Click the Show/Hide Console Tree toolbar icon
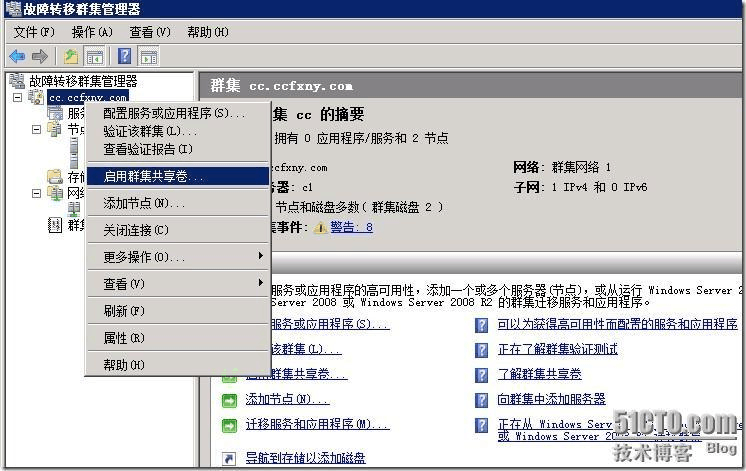 pyautogui.click(x=94, y=56)
